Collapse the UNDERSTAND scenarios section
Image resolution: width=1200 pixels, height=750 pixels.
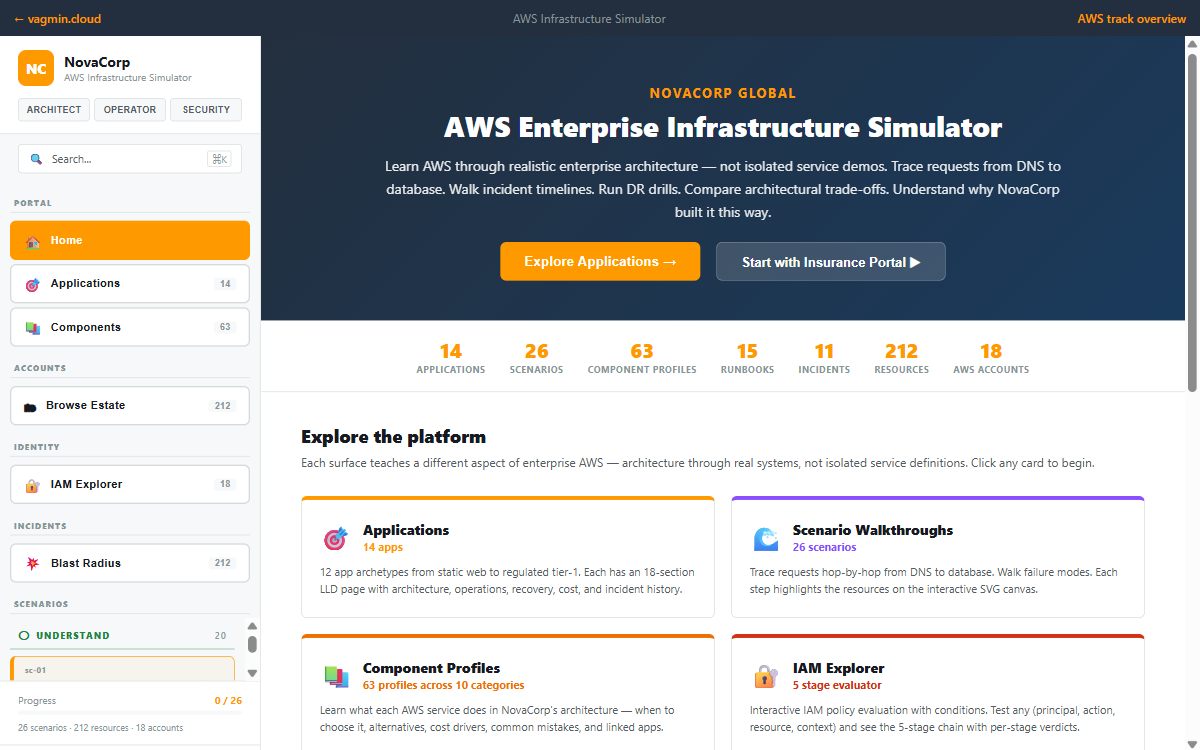click(72, 635)
